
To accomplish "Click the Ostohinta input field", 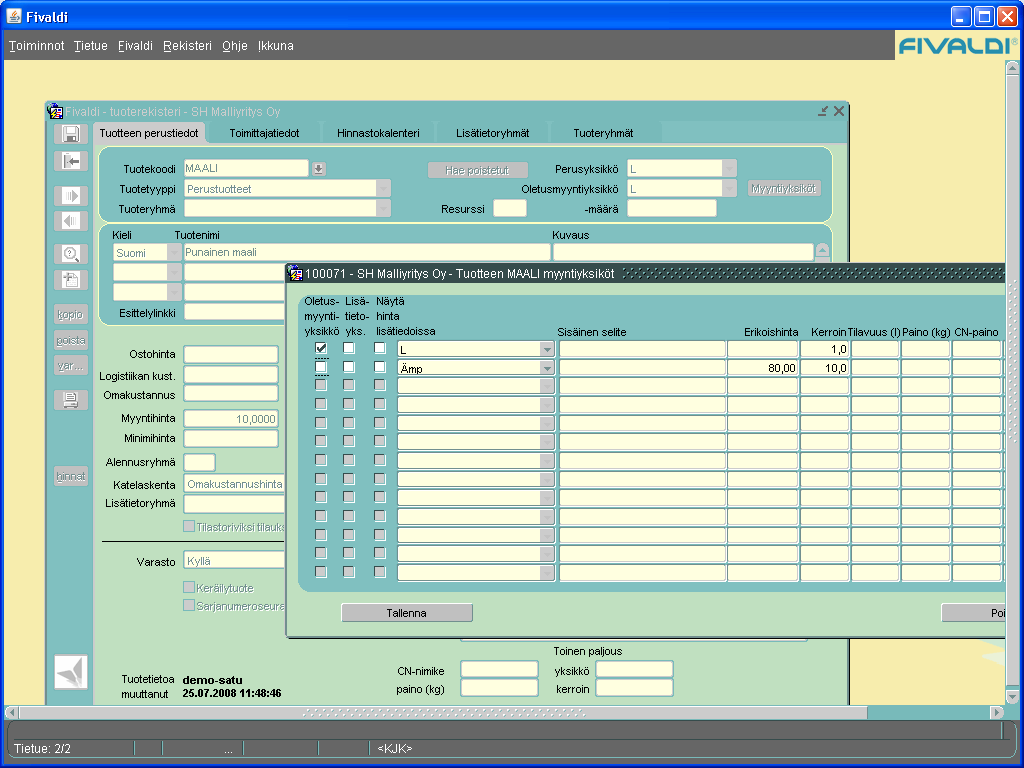I will coord(231,354).
